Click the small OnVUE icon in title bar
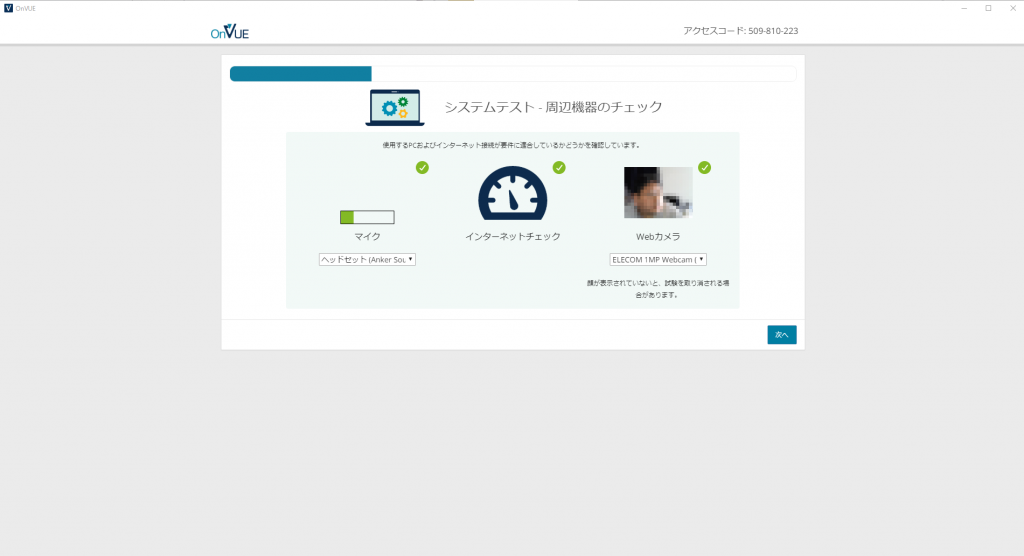This screenshot has height=556, width=1024. (x=9, y=8)
